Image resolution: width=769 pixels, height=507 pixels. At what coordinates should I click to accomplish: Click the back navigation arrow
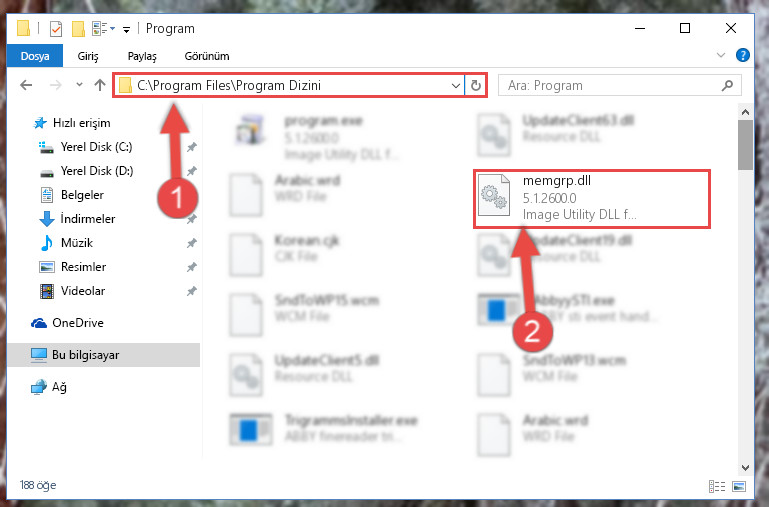pyautogui.click(x=26, y=85)
